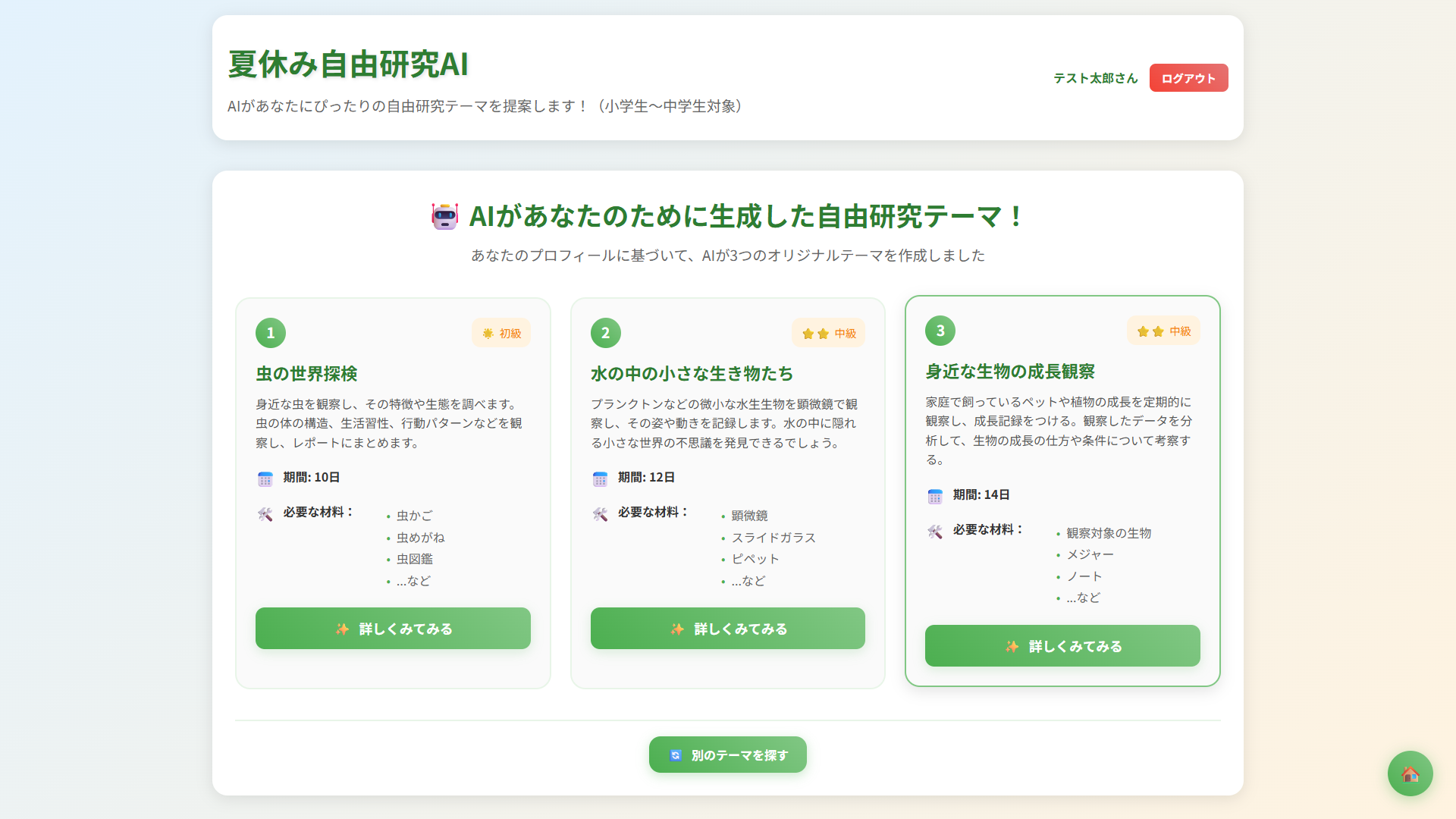1456x819 pixels.
Task: Open details for 水の中の小さな生き物たち
Action: coord(728,628)
